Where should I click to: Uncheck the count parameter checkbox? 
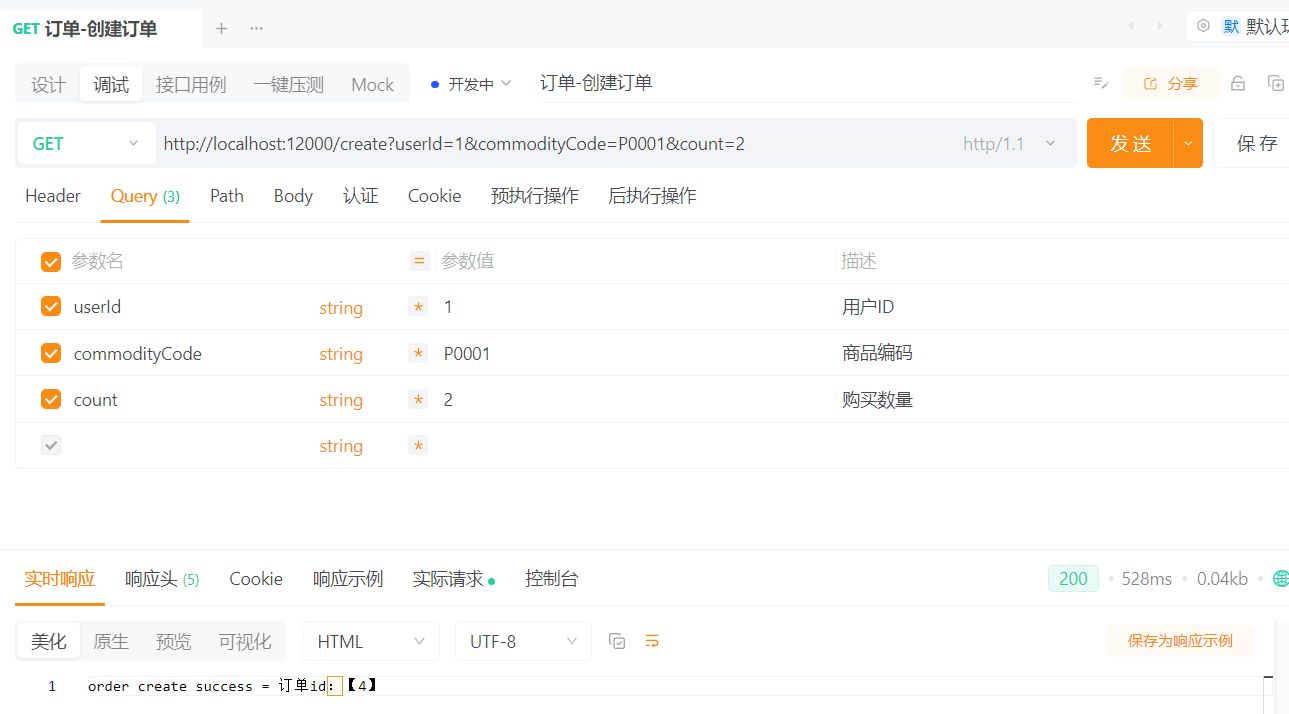point(51,399)
